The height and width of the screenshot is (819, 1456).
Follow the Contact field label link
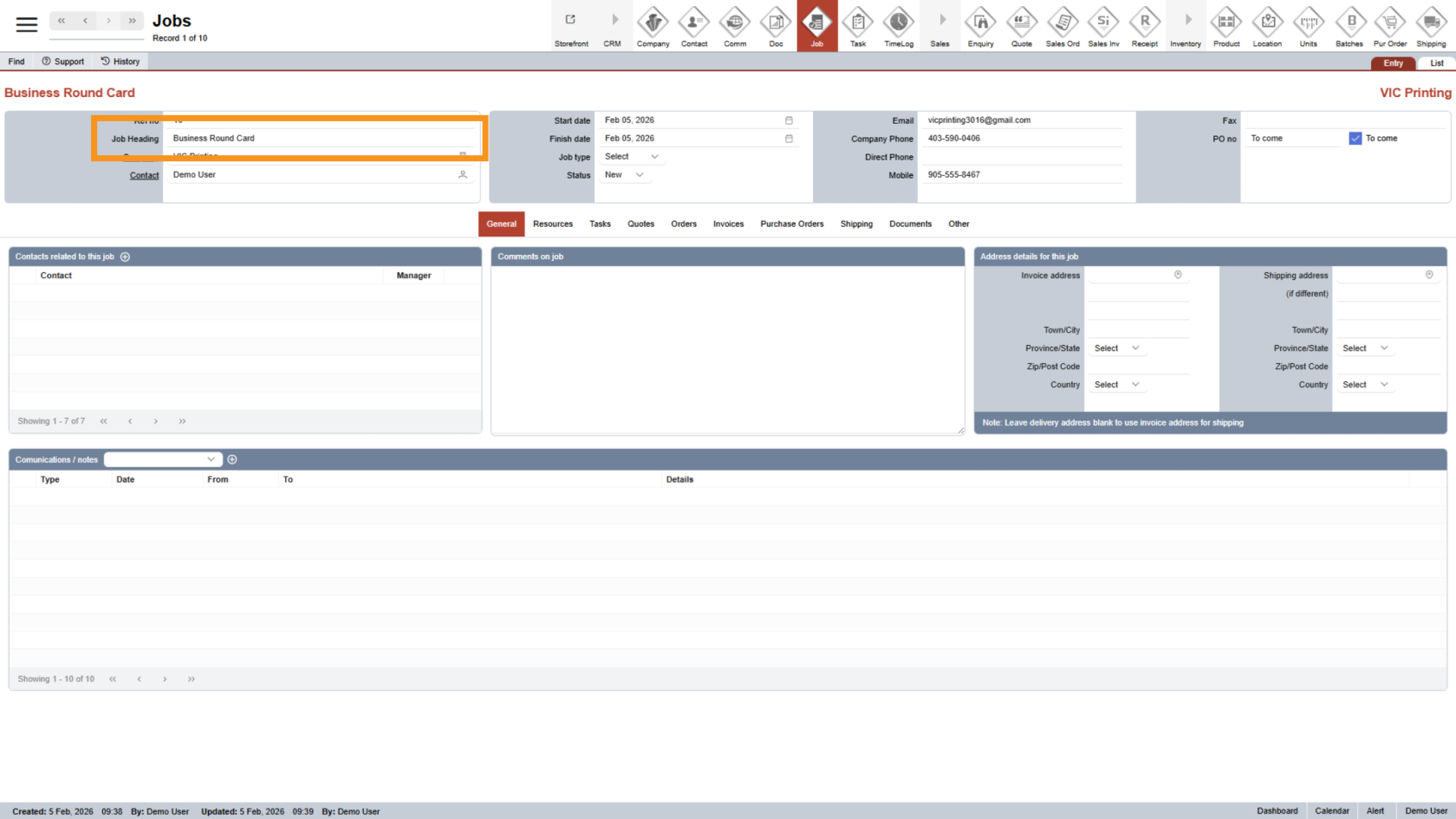tap(144, 175)
